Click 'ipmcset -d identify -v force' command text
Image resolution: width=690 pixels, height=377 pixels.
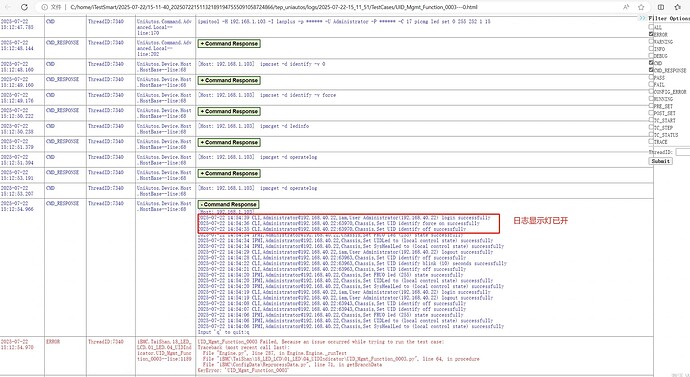297,95
